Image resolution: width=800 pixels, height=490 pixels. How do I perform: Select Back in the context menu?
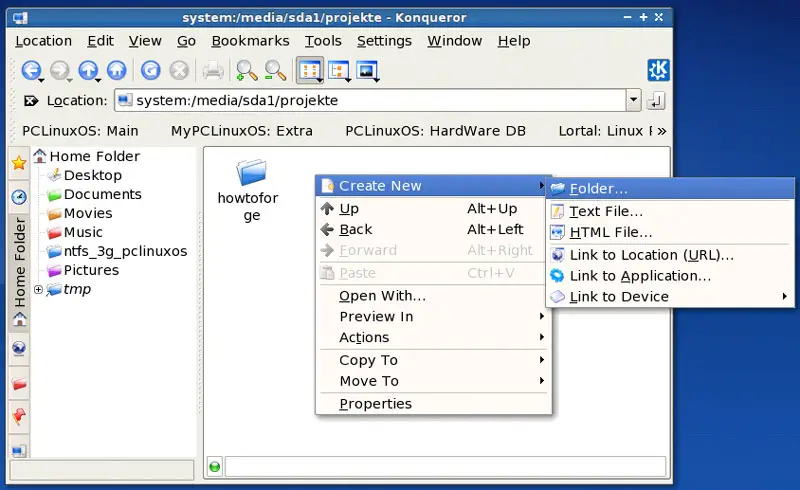(433, 229)
